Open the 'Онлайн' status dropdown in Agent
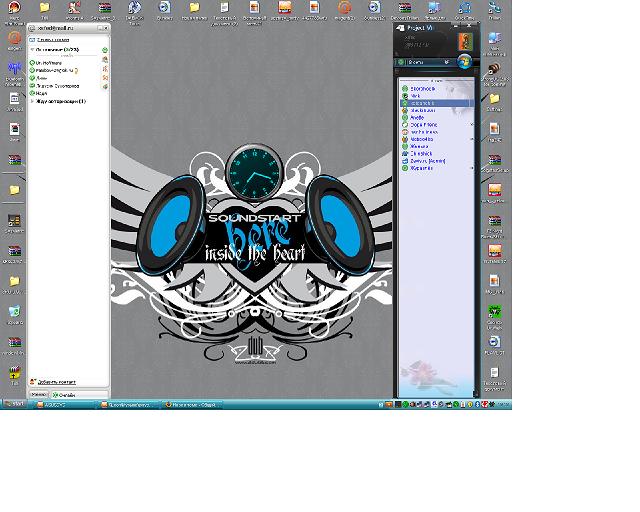Image resolution: width=640 pixels, height=512 pixels. coord(79,395)
